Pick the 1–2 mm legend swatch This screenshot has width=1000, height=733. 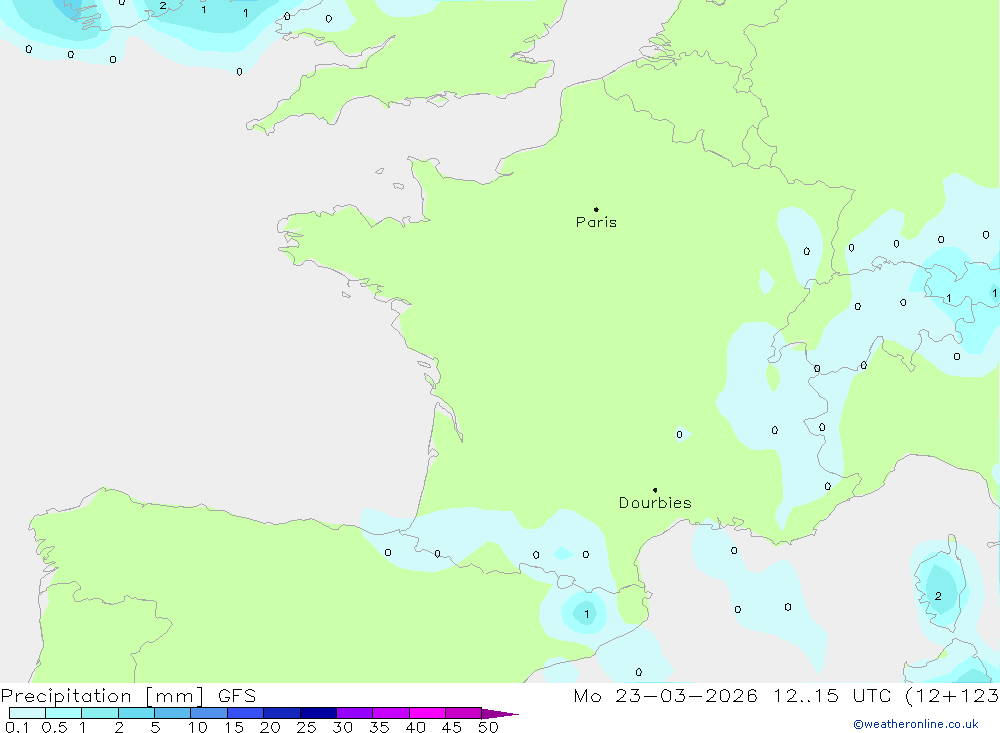click(100, 713)
